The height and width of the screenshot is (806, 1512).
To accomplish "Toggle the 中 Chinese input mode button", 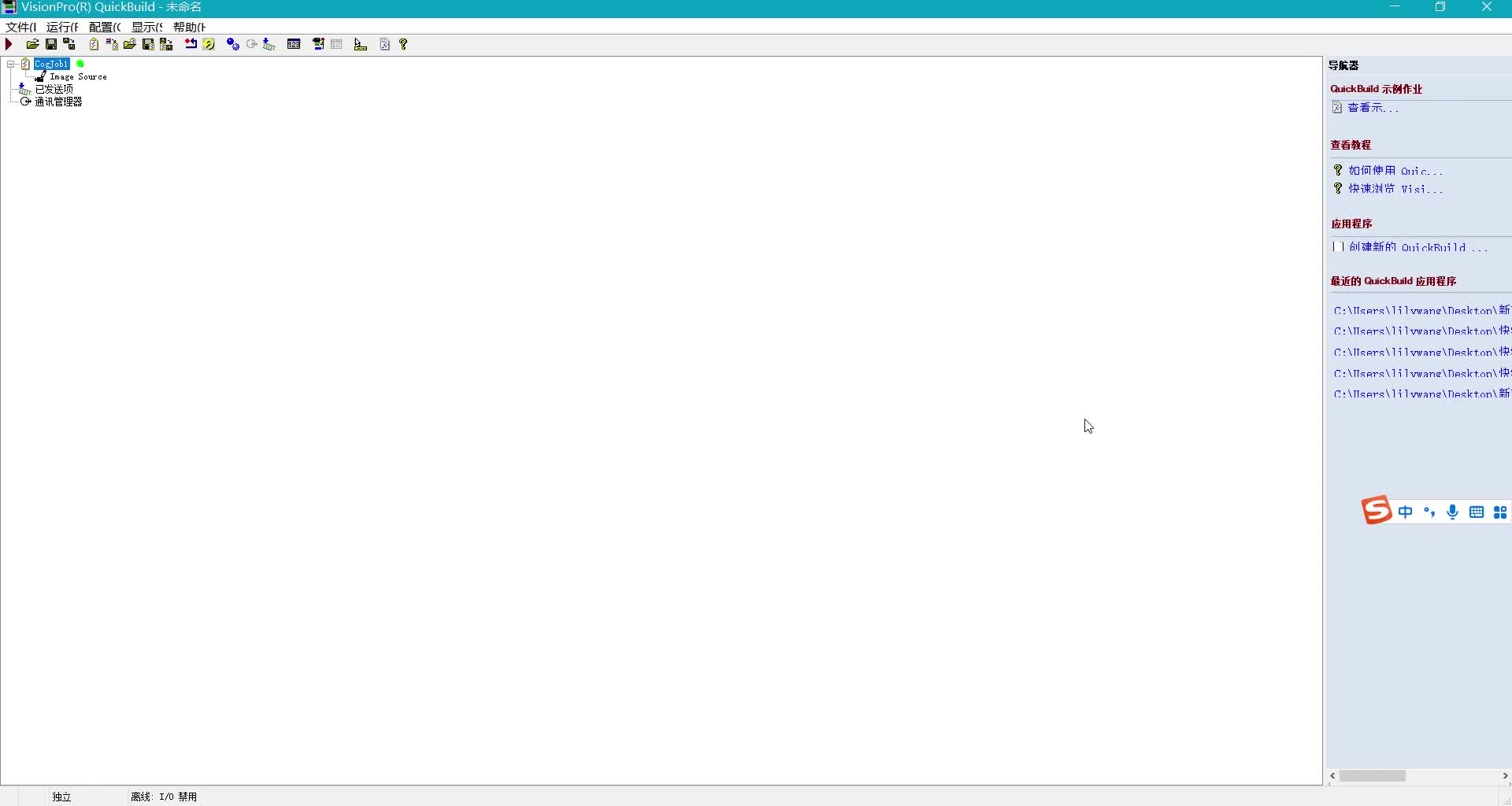I will click(x=1406, y=512).
